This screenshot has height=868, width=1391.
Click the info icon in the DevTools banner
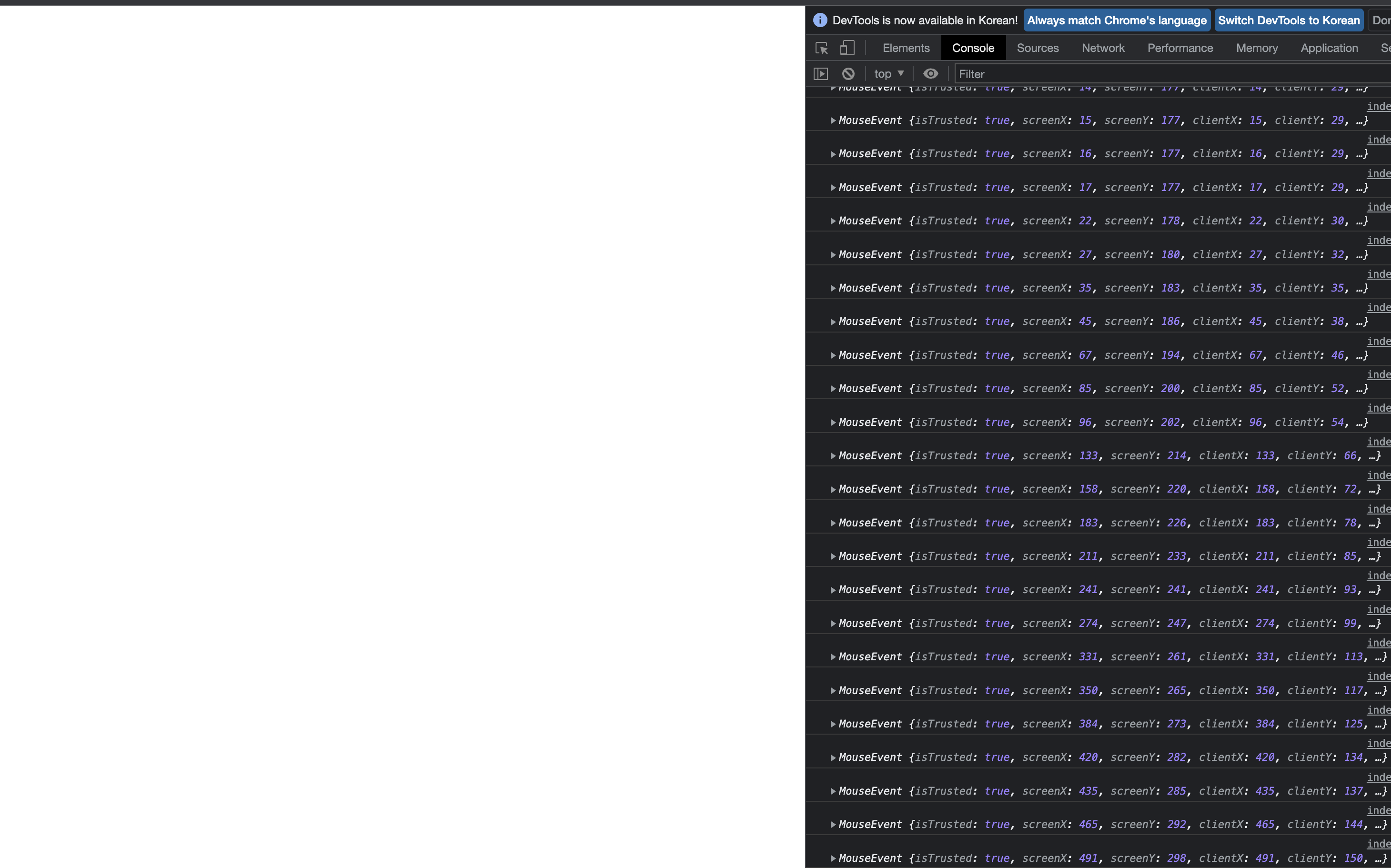(820, 20)
